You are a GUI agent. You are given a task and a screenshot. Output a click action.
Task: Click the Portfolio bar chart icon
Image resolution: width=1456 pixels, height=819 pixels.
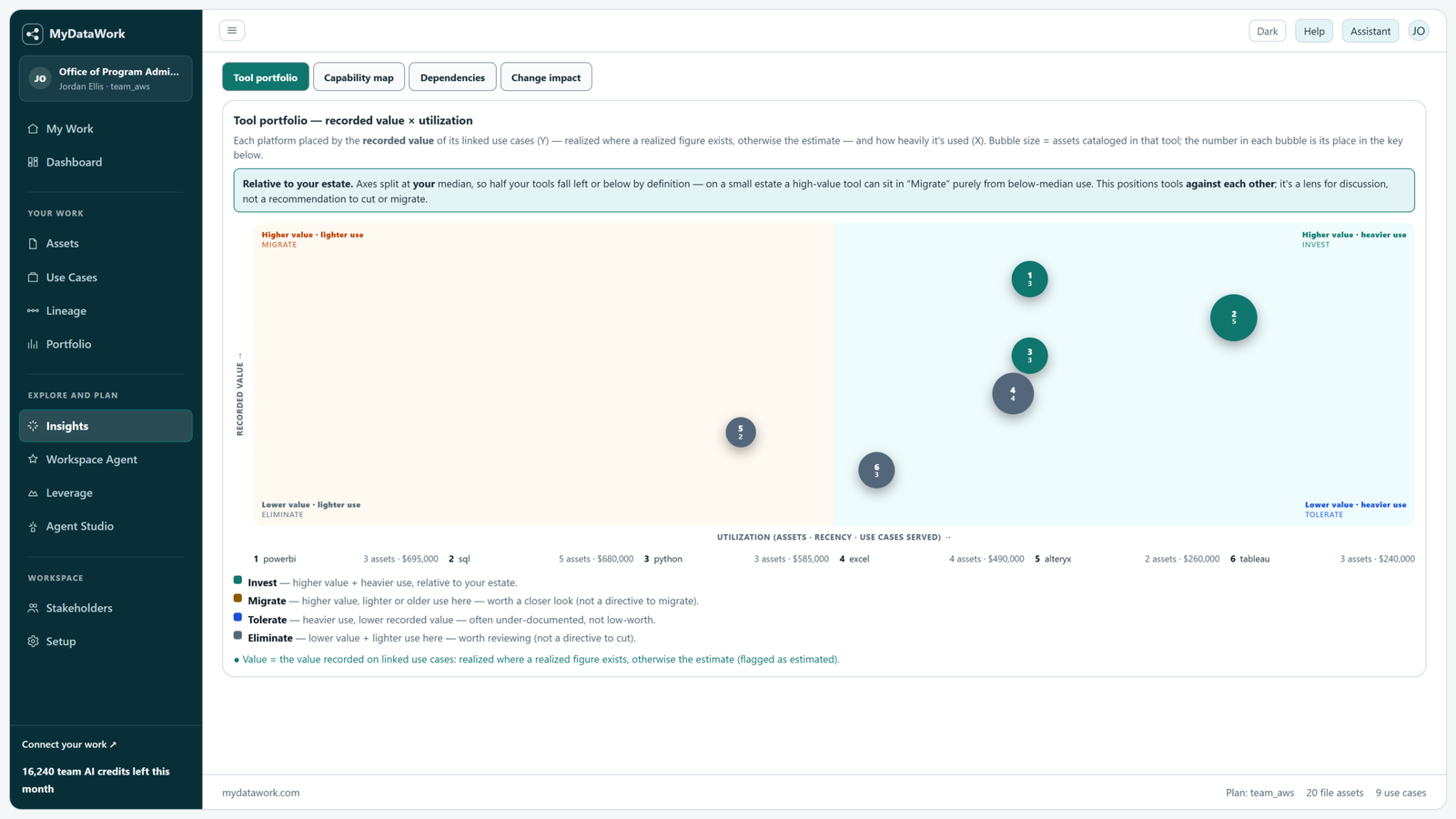point(33,344)
